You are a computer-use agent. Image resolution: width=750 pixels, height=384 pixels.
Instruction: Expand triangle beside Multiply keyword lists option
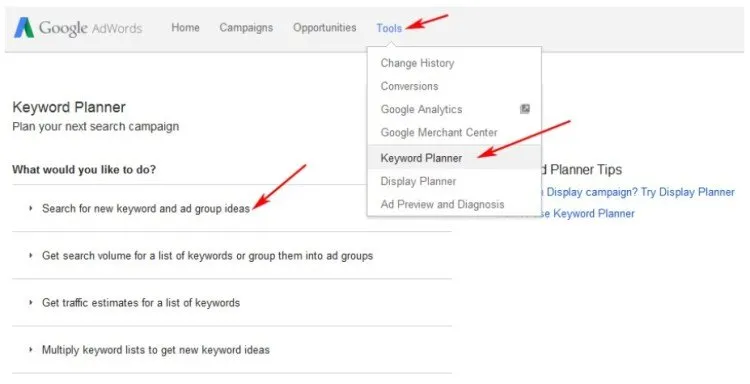click(x=31, y=350)
